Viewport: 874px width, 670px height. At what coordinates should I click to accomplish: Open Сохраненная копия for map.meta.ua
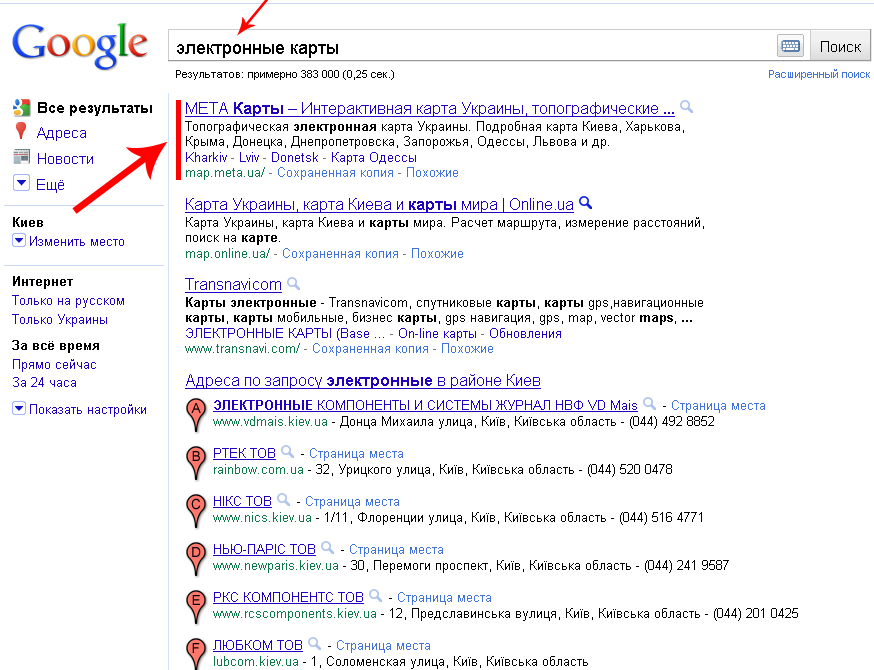[336, 173]
